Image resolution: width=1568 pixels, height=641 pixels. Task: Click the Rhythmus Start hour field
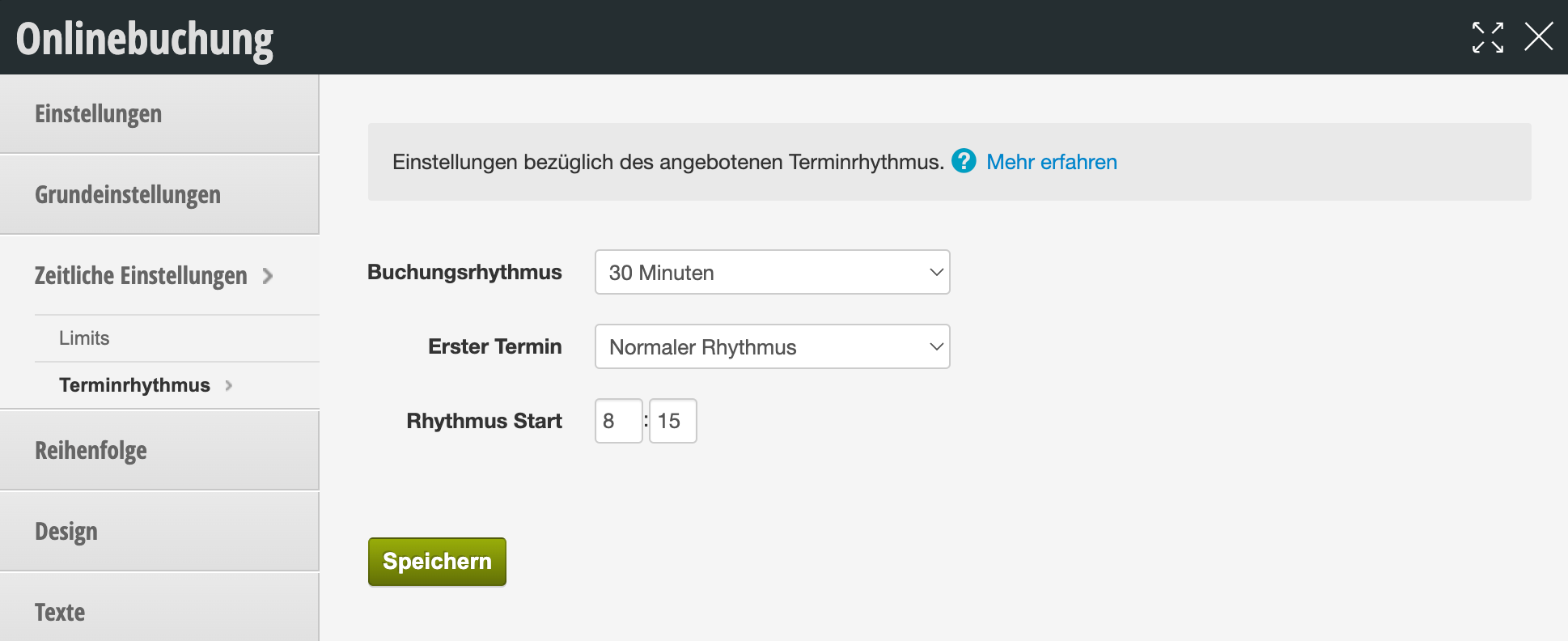[x=618, y=421]
